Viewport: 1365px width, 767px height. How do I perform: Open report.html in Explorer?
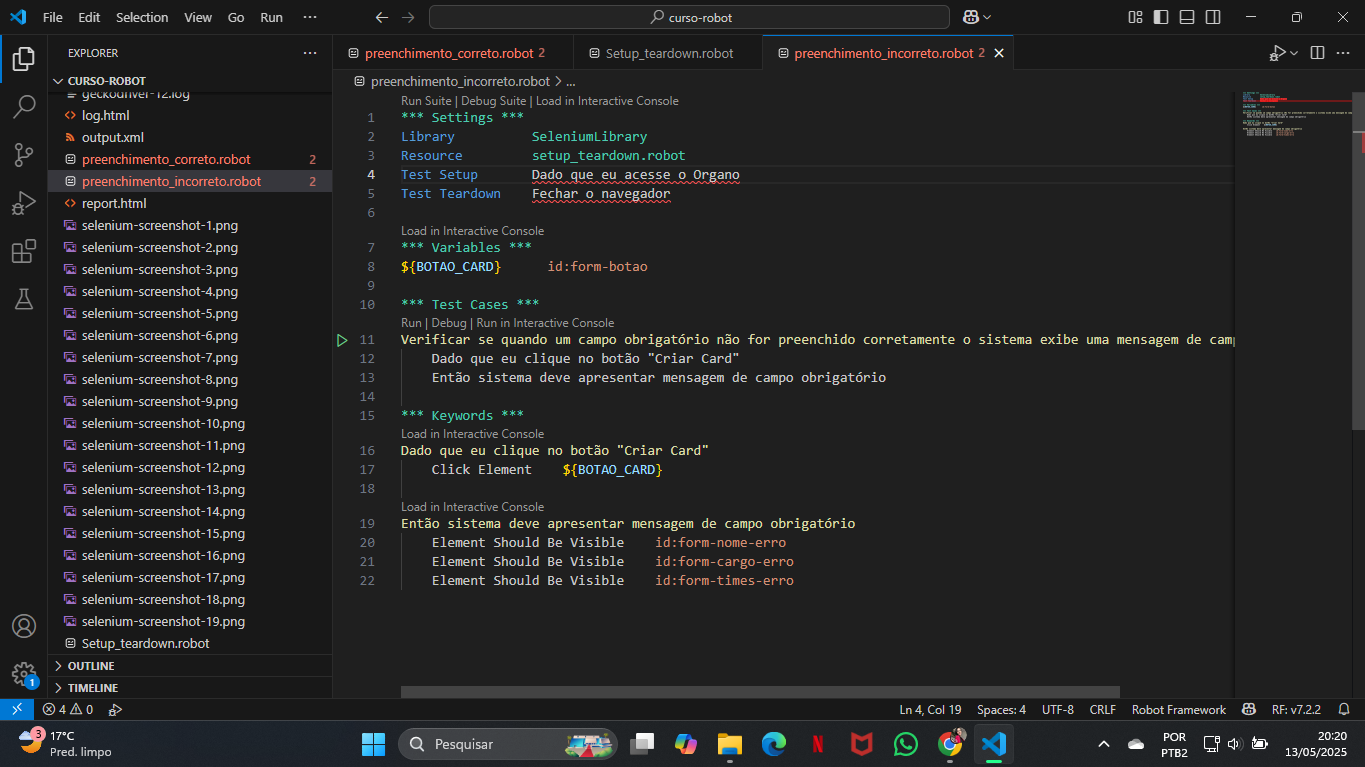(x=190, y=203)
